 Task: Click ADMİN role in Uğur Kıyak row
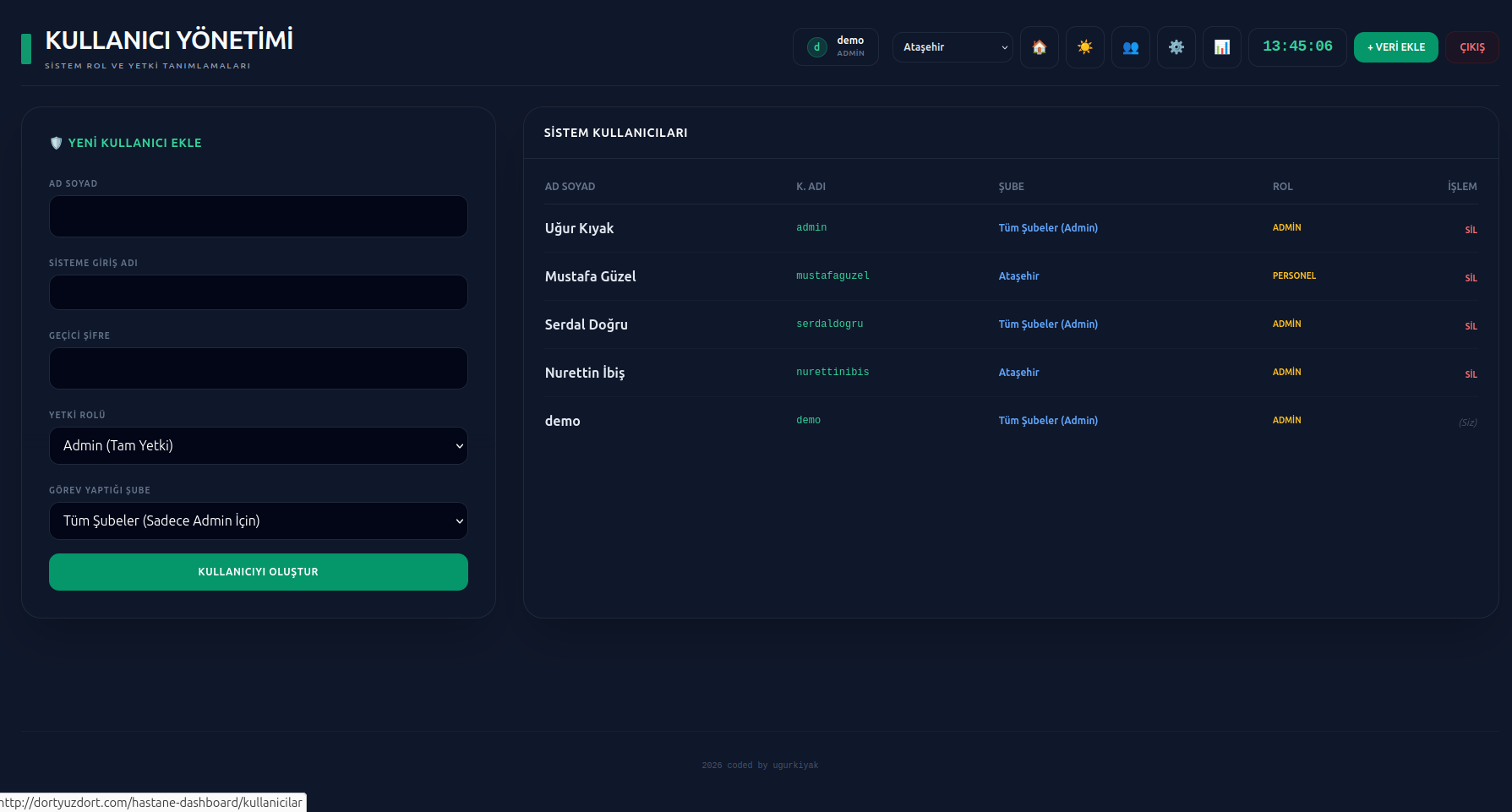coord(1286,227)
